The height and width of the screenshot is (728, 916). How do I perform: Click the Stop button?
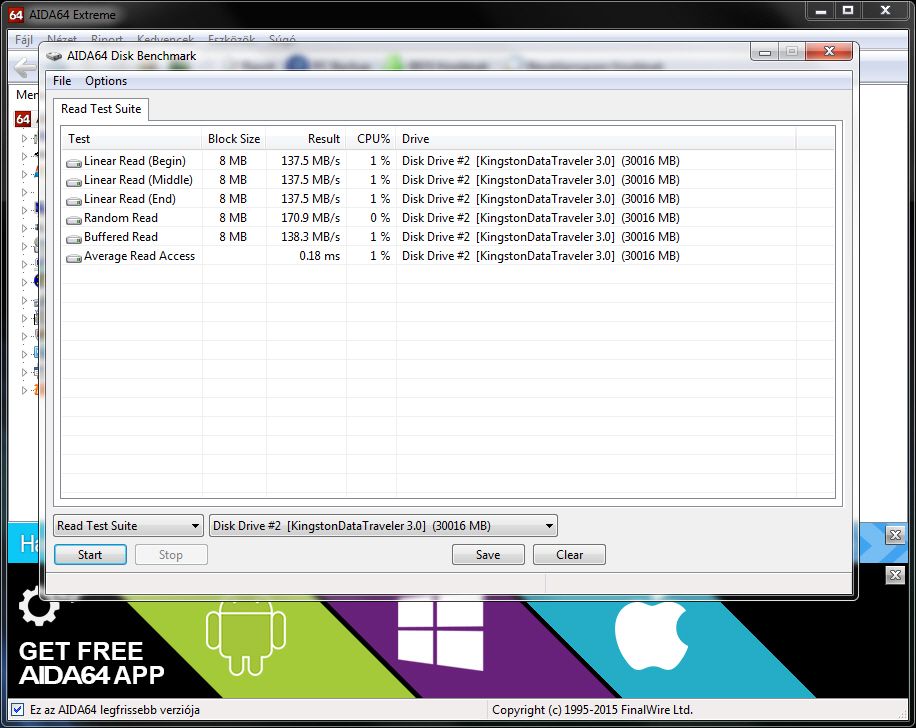[x=171, y=555]
